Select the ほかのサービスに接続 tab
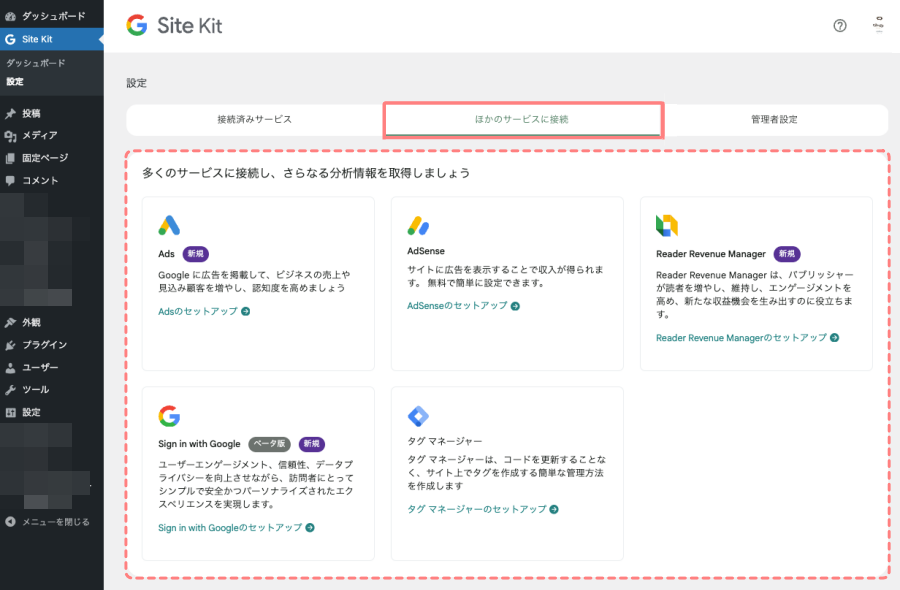This screenshot has height=590, width=900. pos(522,119)
